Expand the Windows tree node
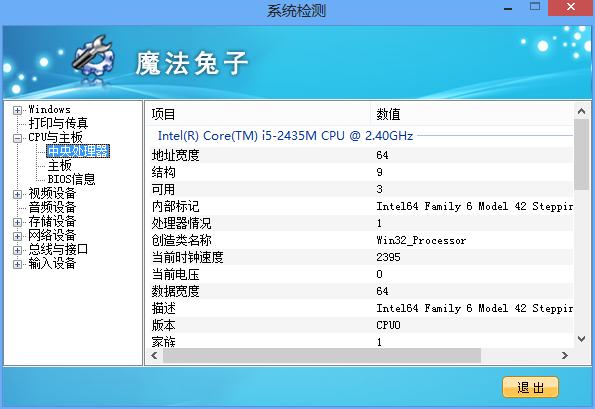 pyautogui.click(x=17, y=110)
